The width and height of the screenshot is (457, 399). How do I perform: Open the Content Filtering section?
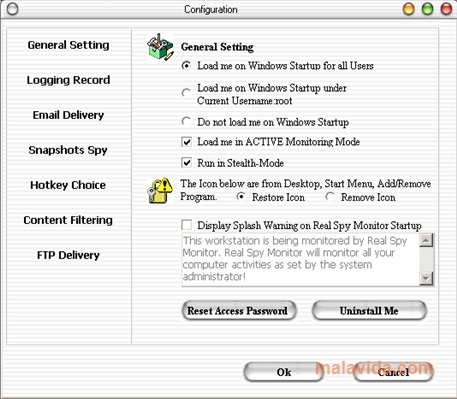68,220
